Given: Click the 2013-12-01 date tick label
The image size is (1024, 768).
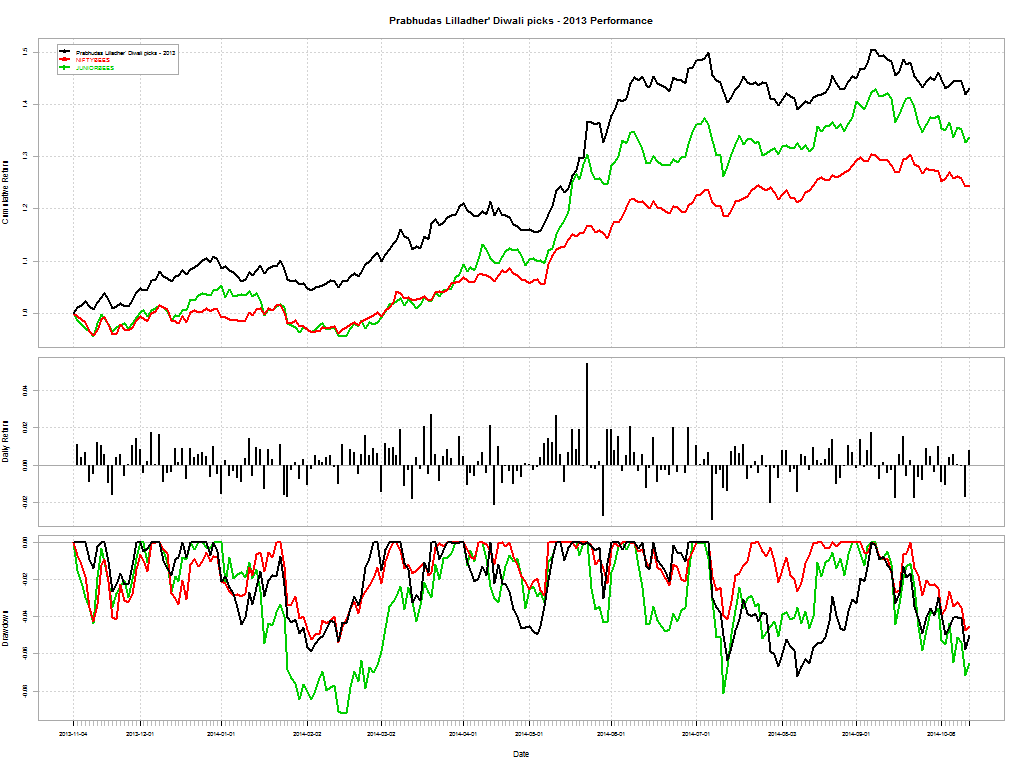Looking at the screenshot, I should pyautogui.click(x=140, y=734).
